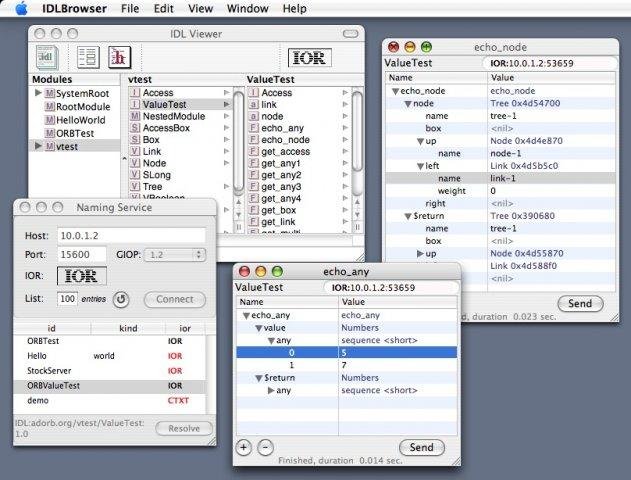
Task: Expand the collapsed up node under $return
Action: [420, 254]
